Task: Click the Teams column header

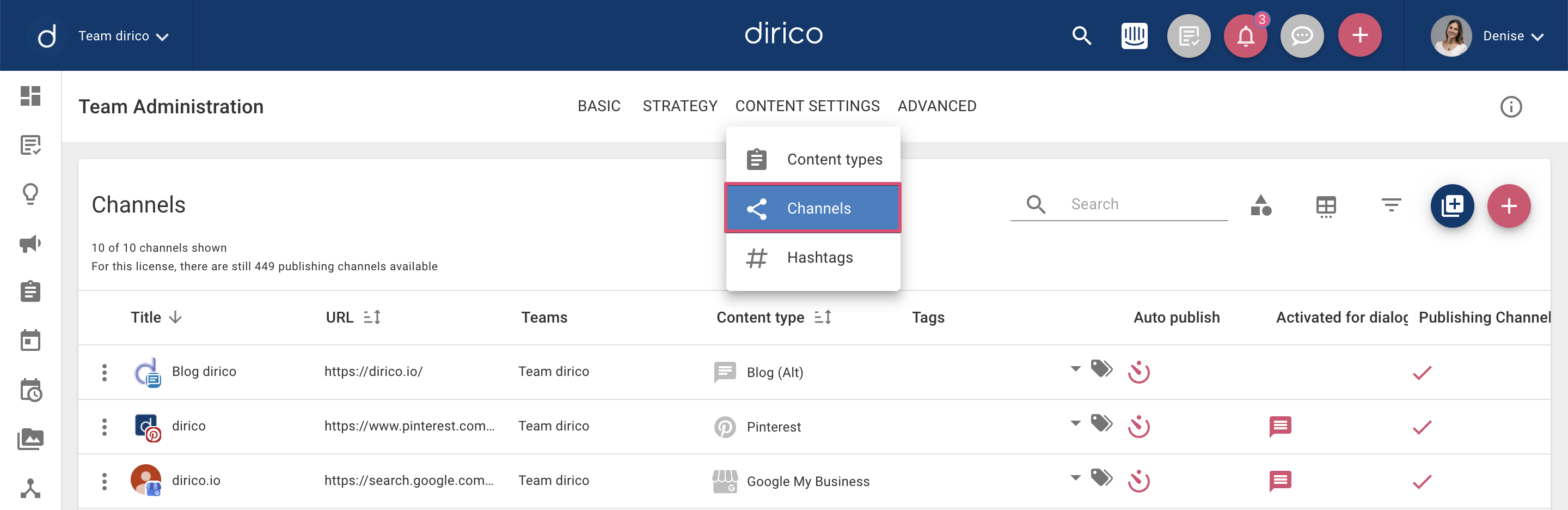Action: point(544,318)
